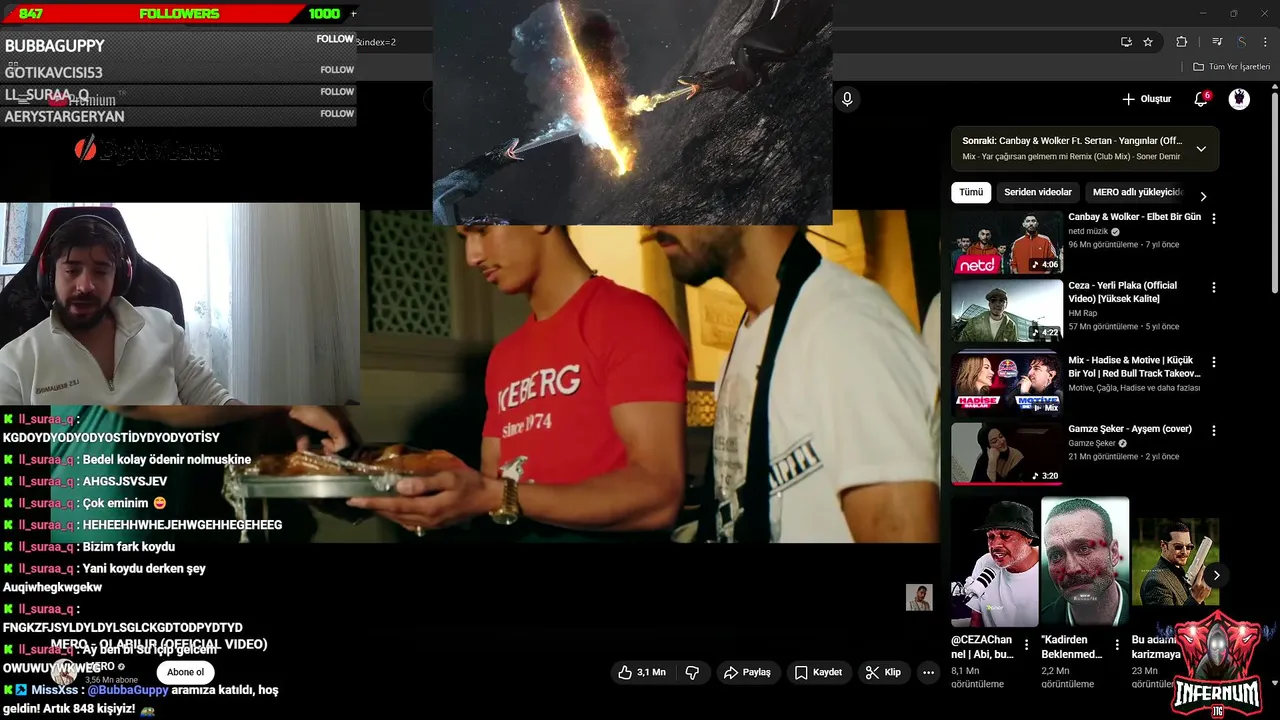1280x720 pixels.
Task: Click the netd müzik channel name
Action: point(1088,231)
